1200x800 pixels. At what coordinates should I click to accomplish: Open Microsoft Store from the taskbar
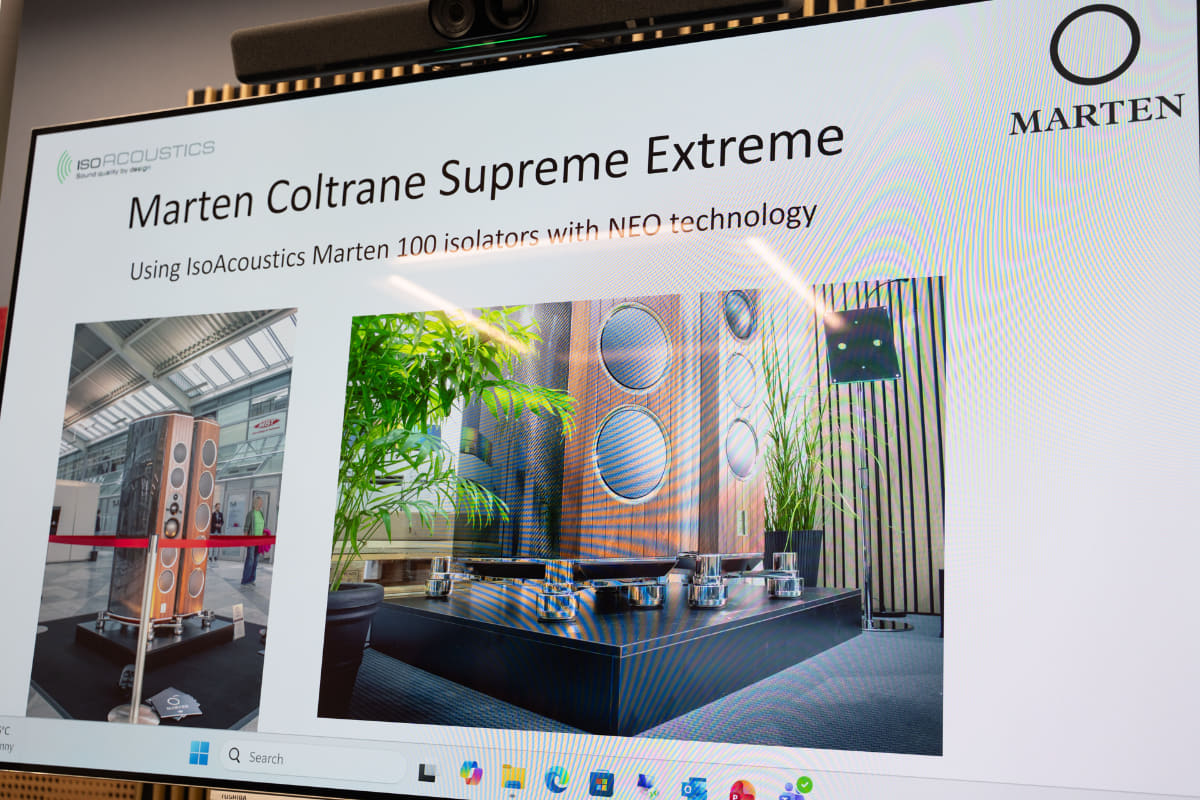pyautogui.click(x=601, y=782)
